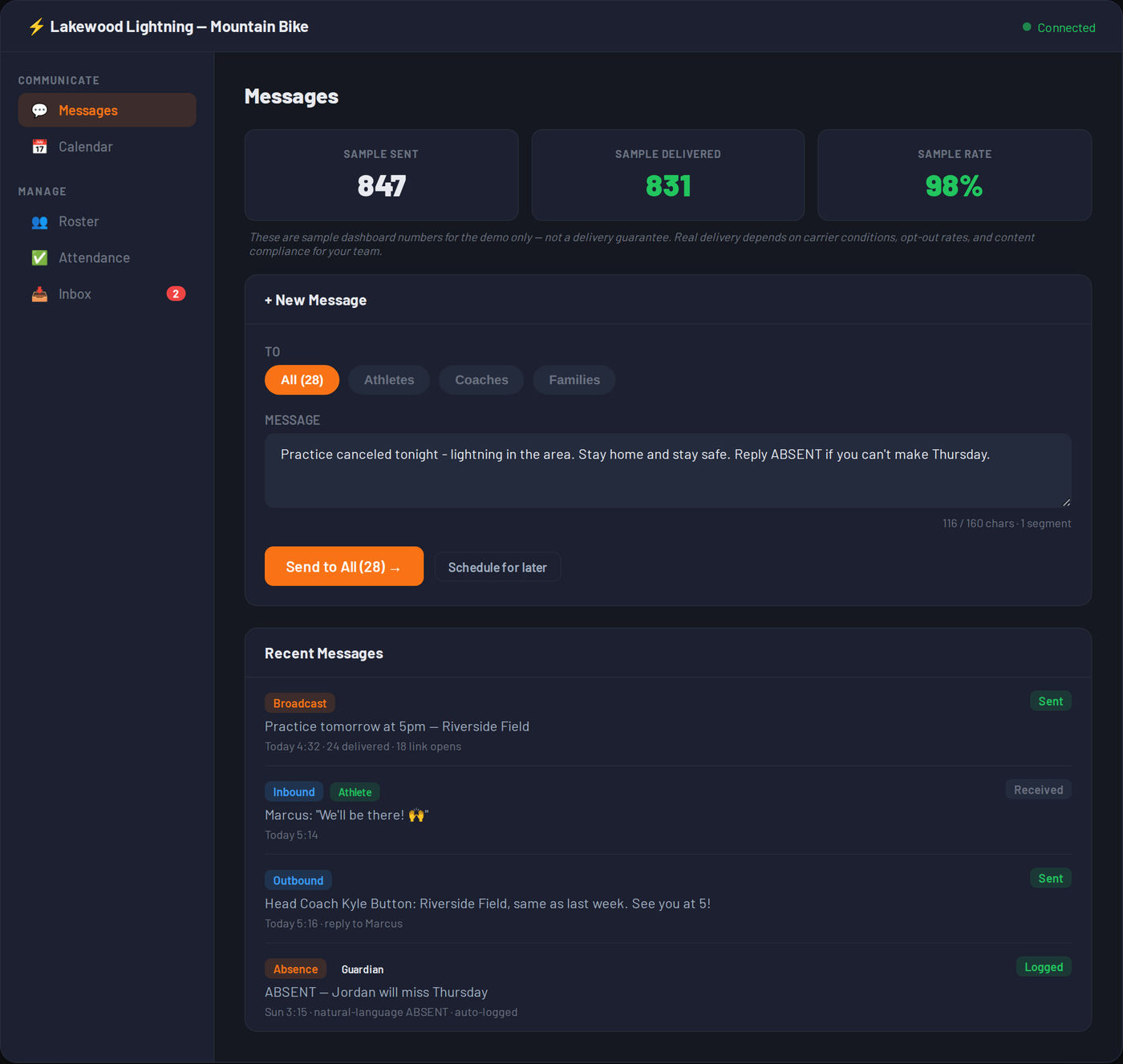Click the Guardian tag

(363, 969)
